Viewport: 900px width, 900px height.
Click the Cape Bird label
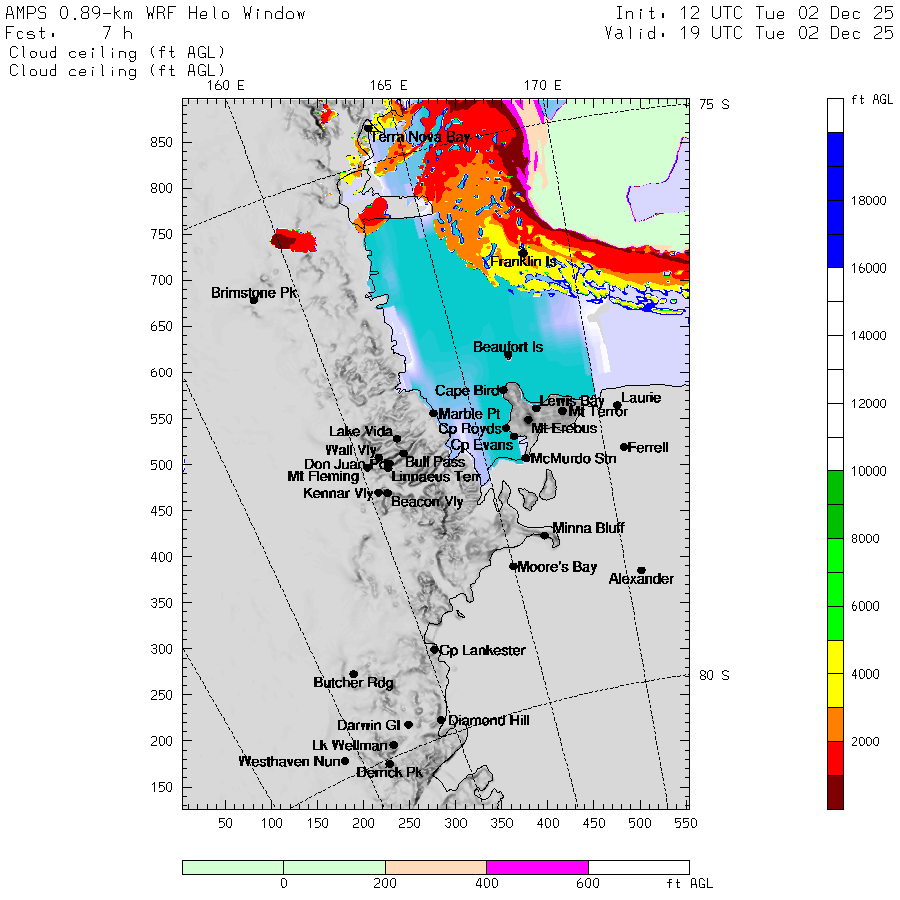point(467,391)
